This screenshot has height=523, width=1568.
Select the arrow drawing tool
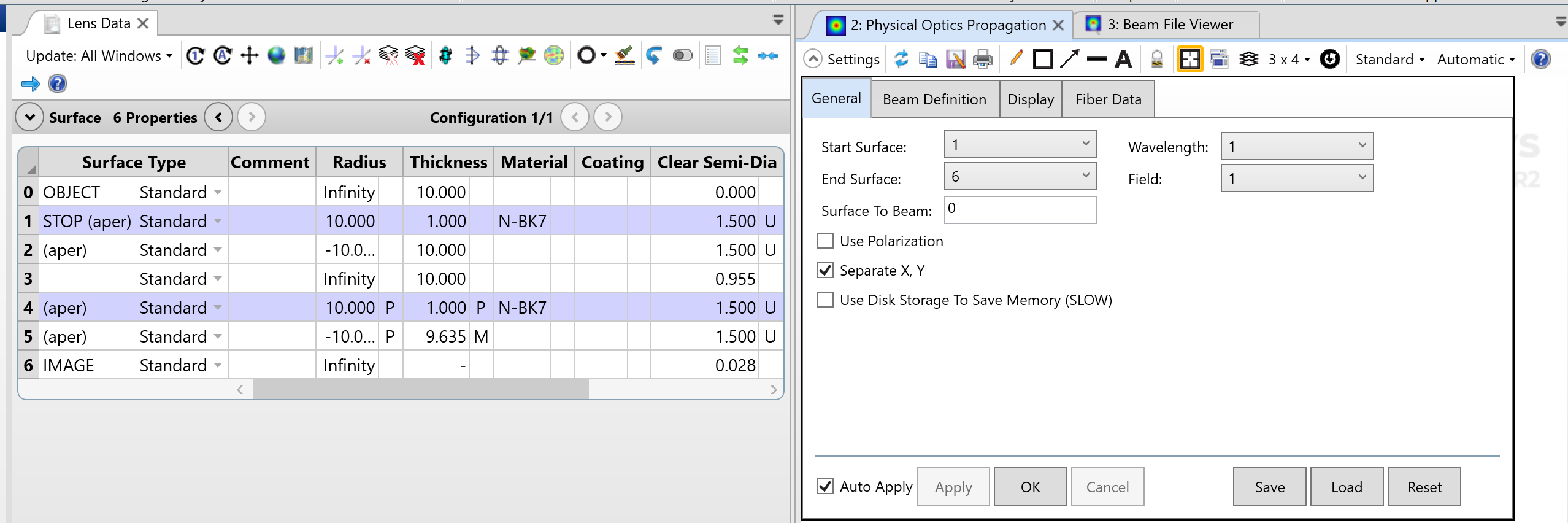[1070, 59]
